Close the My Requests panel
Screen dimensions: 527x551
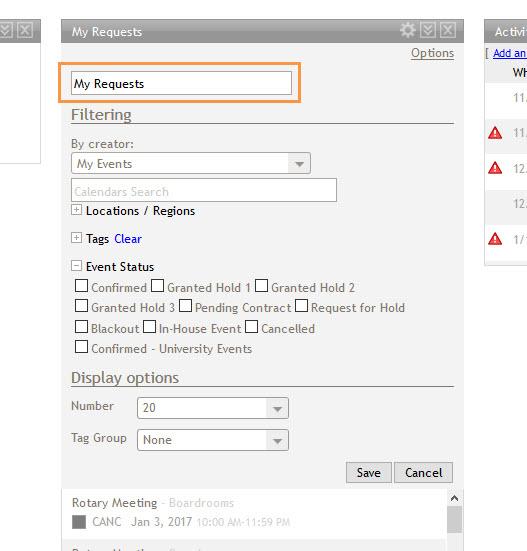(x=448, y=31)
